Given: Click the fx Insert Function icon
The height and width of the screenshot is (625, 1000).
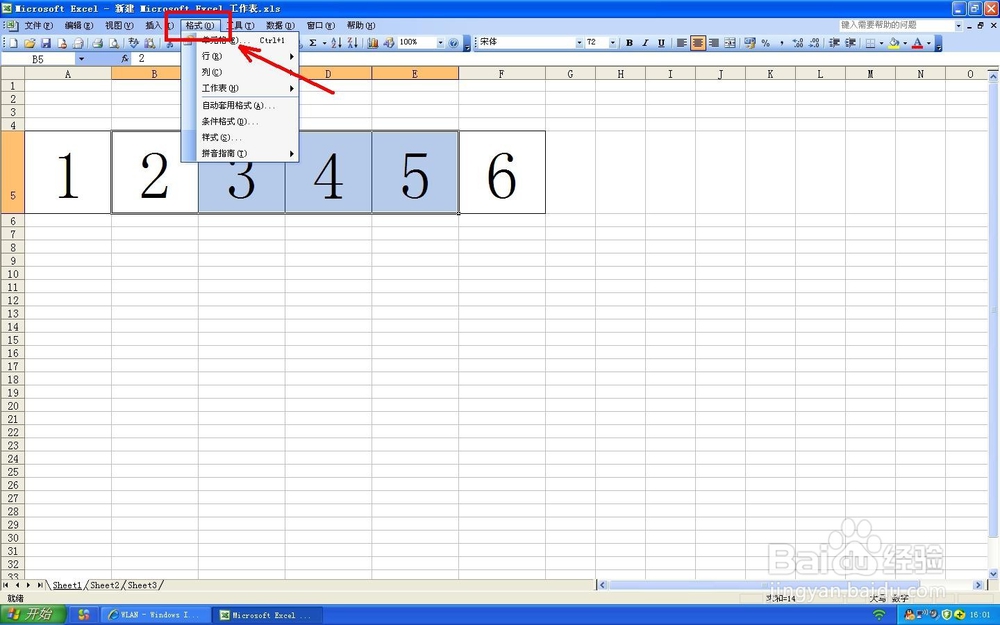Looking at the screenshot, I should click(x=125, y=59).
